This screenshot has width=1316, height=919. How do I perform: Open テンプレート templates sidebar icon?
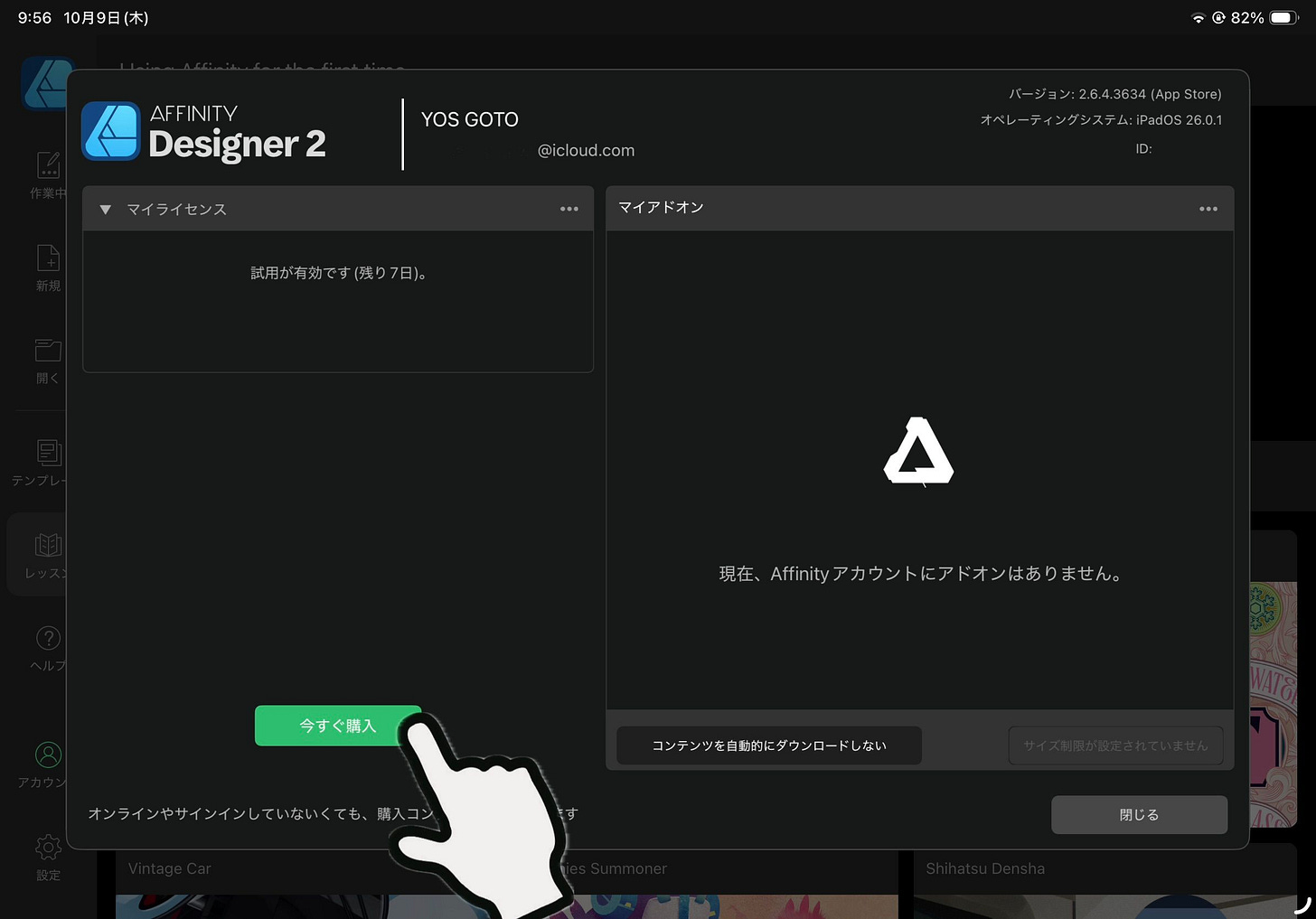pyautogui.click(x=41, y=462)
